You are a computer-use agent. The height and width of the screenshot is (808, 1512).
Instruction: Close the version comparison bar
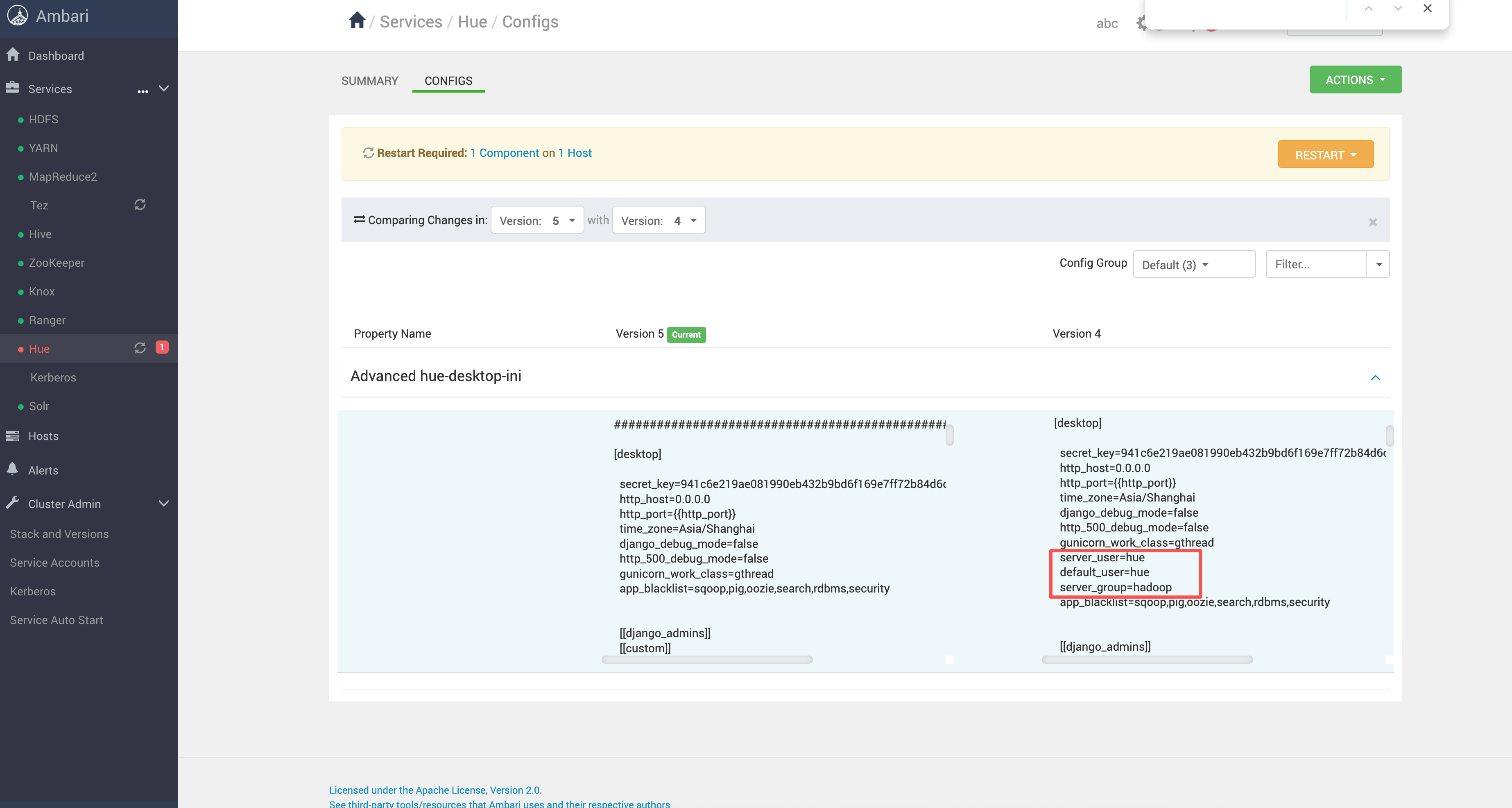click(x=1372, y=222)
